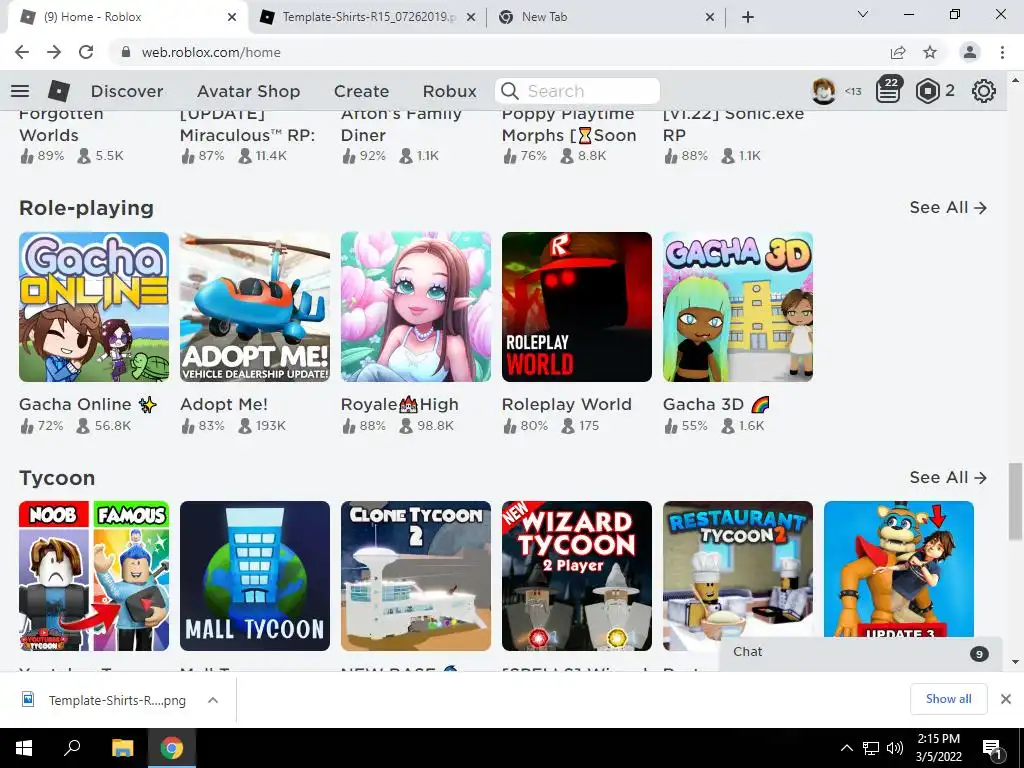The image size is (1024, 768).
Task: Open the Gacha Online game thumbnail
Action: click(94, 307)
